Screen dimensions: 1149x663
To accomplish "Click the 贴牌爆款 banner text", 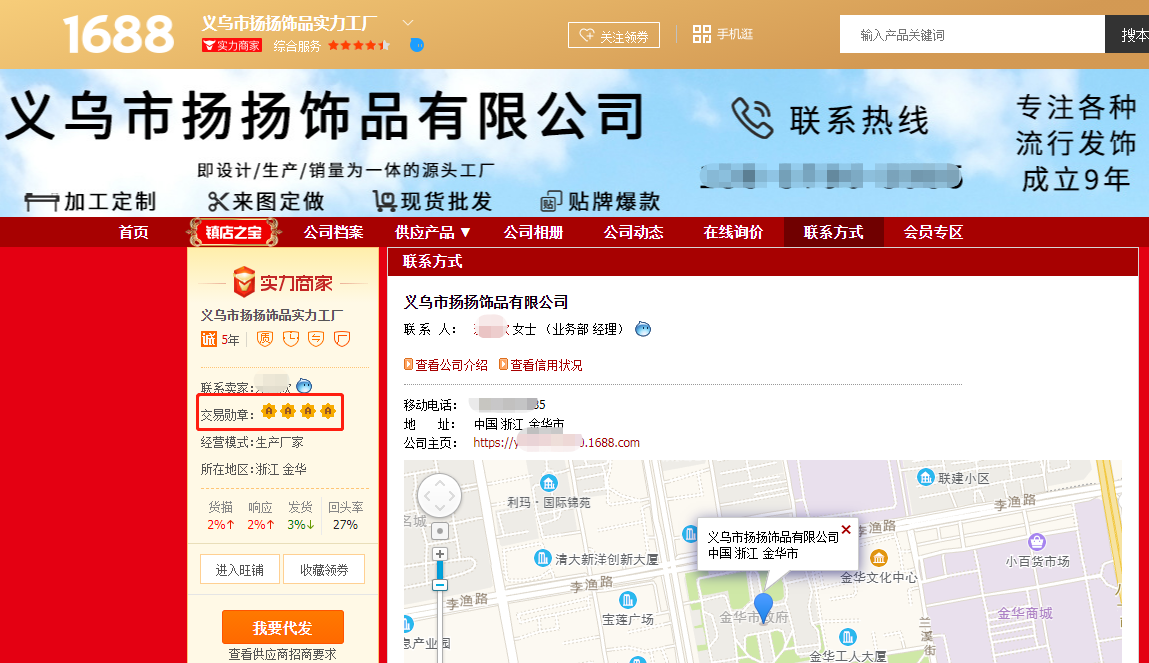I will click(600, 201).
